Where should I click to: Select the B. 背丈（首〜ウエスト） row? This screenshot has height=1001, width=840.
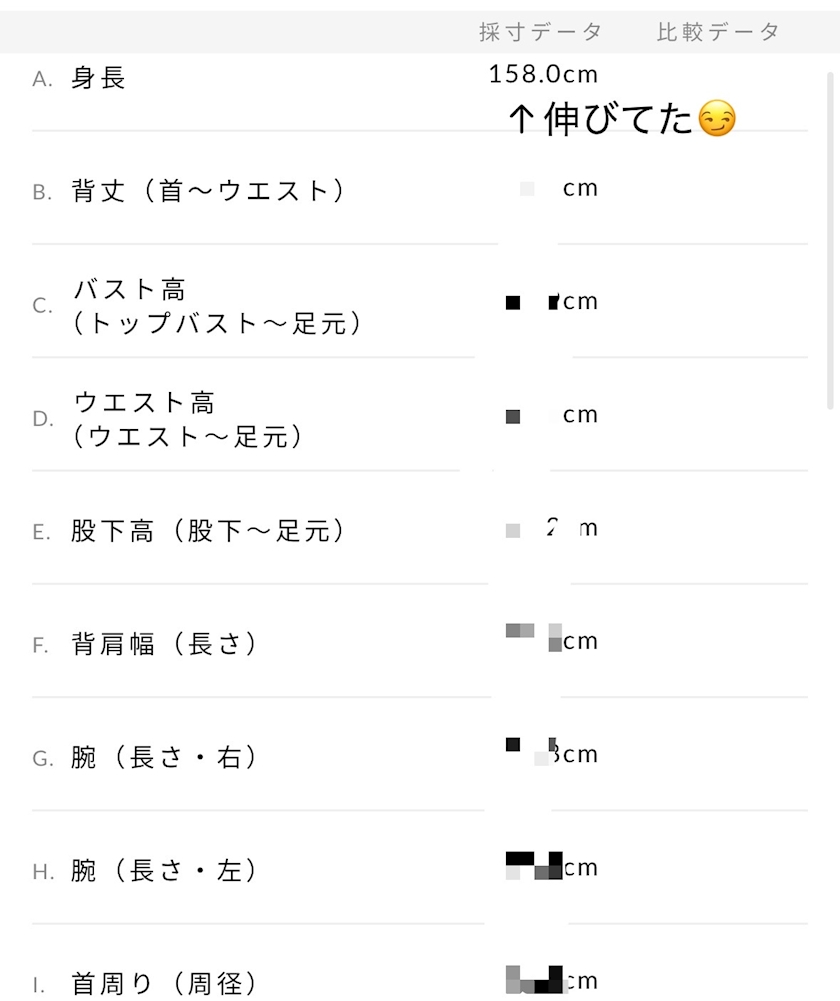(x=208, y=191)
